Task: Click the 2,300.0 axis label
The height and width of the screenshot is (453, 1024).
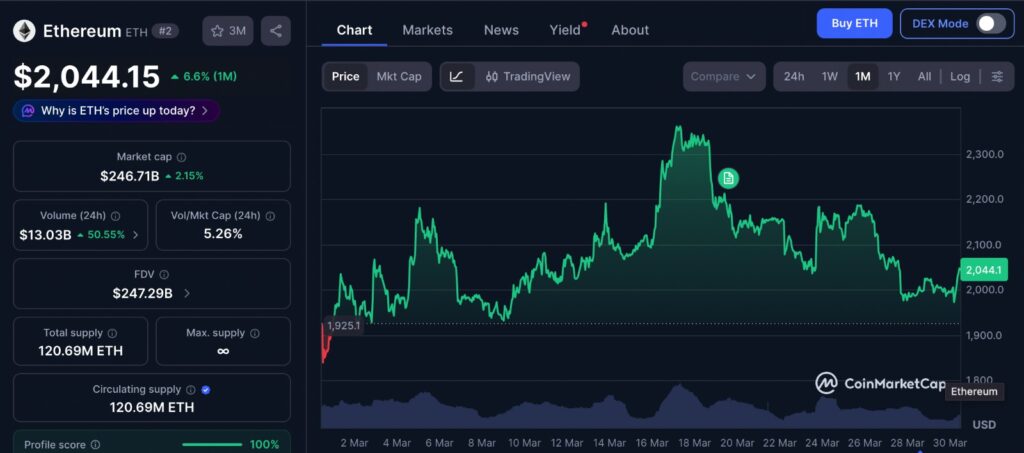Action: (985, 155)
